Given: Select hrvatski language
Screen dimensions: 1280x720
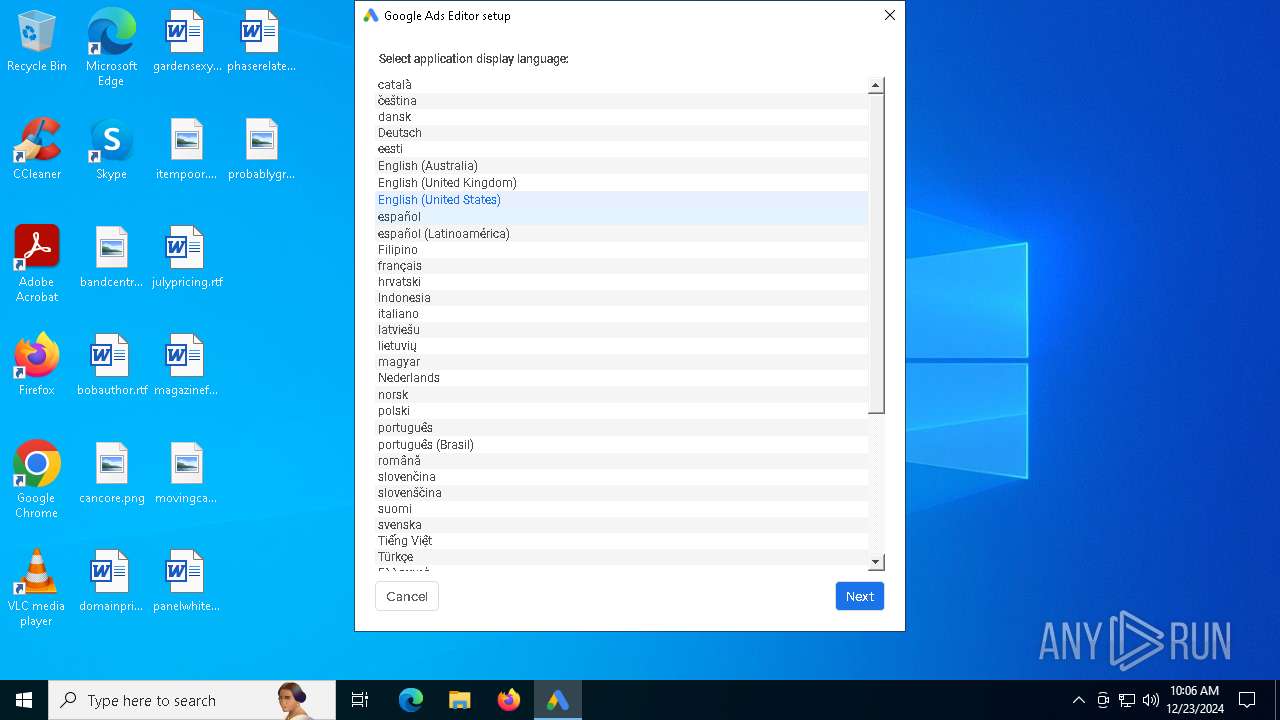Looking at the screenshot, I should point(622,282).
